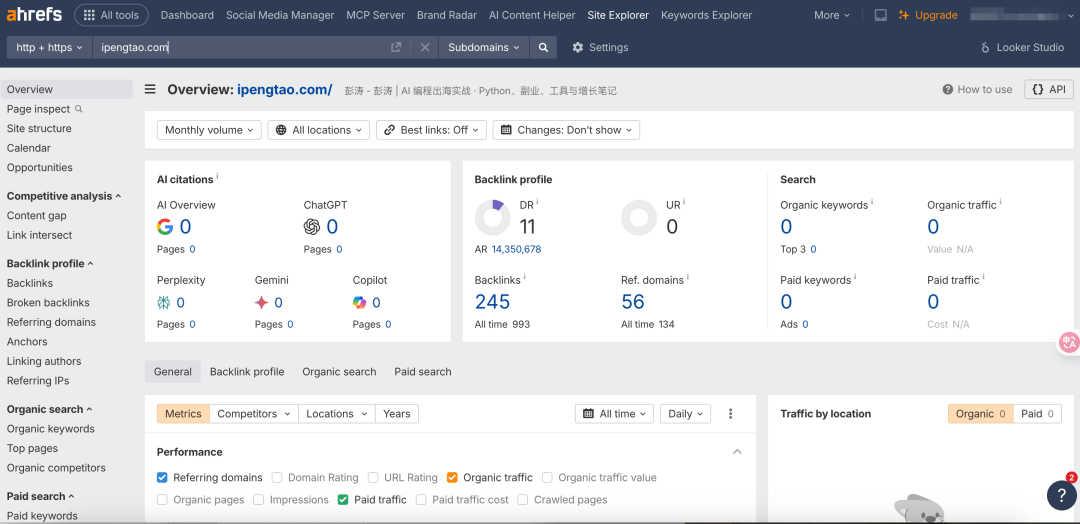The image size is (1080, 524).
Task: Open the 245 backlinks link
Action: (x=492, y=302)
